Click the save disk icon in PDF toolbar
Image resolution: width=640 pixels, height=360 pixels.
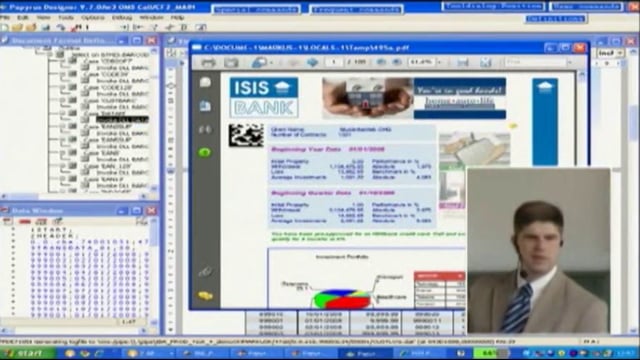(463, 62)
